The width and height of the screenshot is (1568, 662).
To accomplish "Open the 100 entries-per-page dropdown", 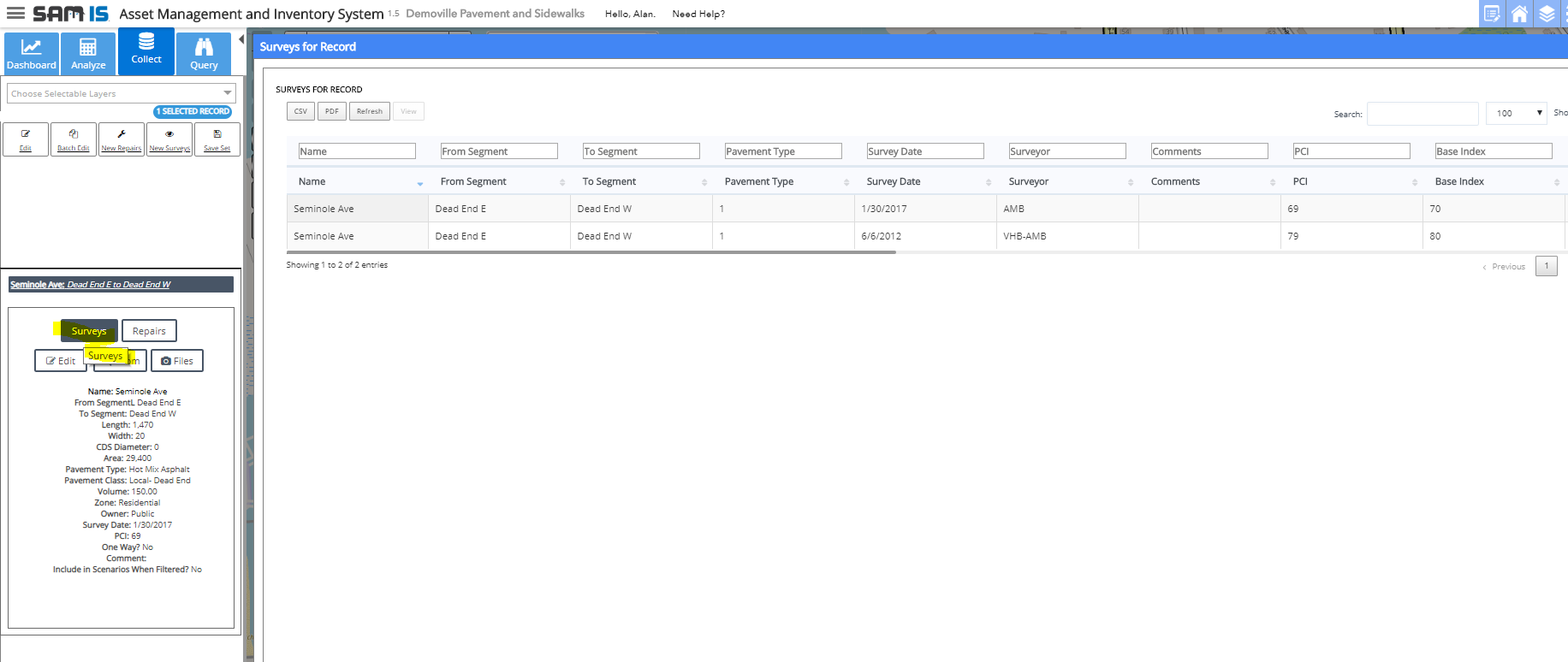I will (x=1516, y=113).
